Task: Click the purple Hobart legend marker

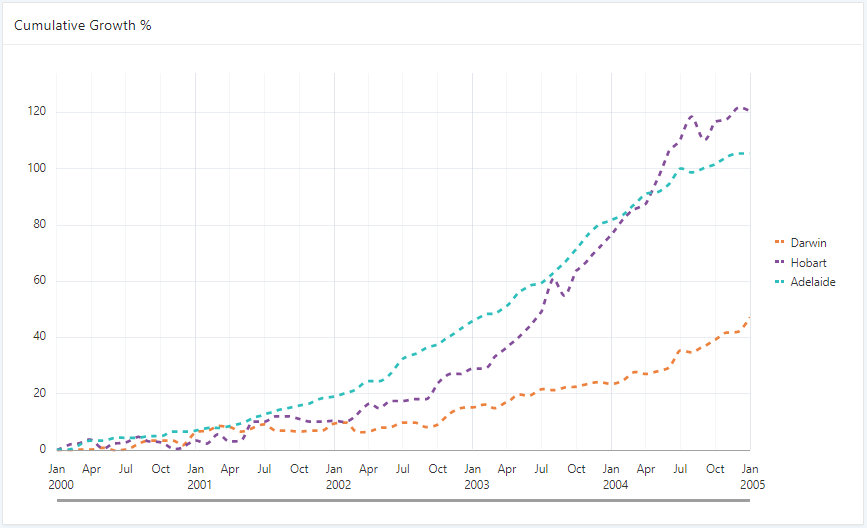Action: tap(780, 262)
